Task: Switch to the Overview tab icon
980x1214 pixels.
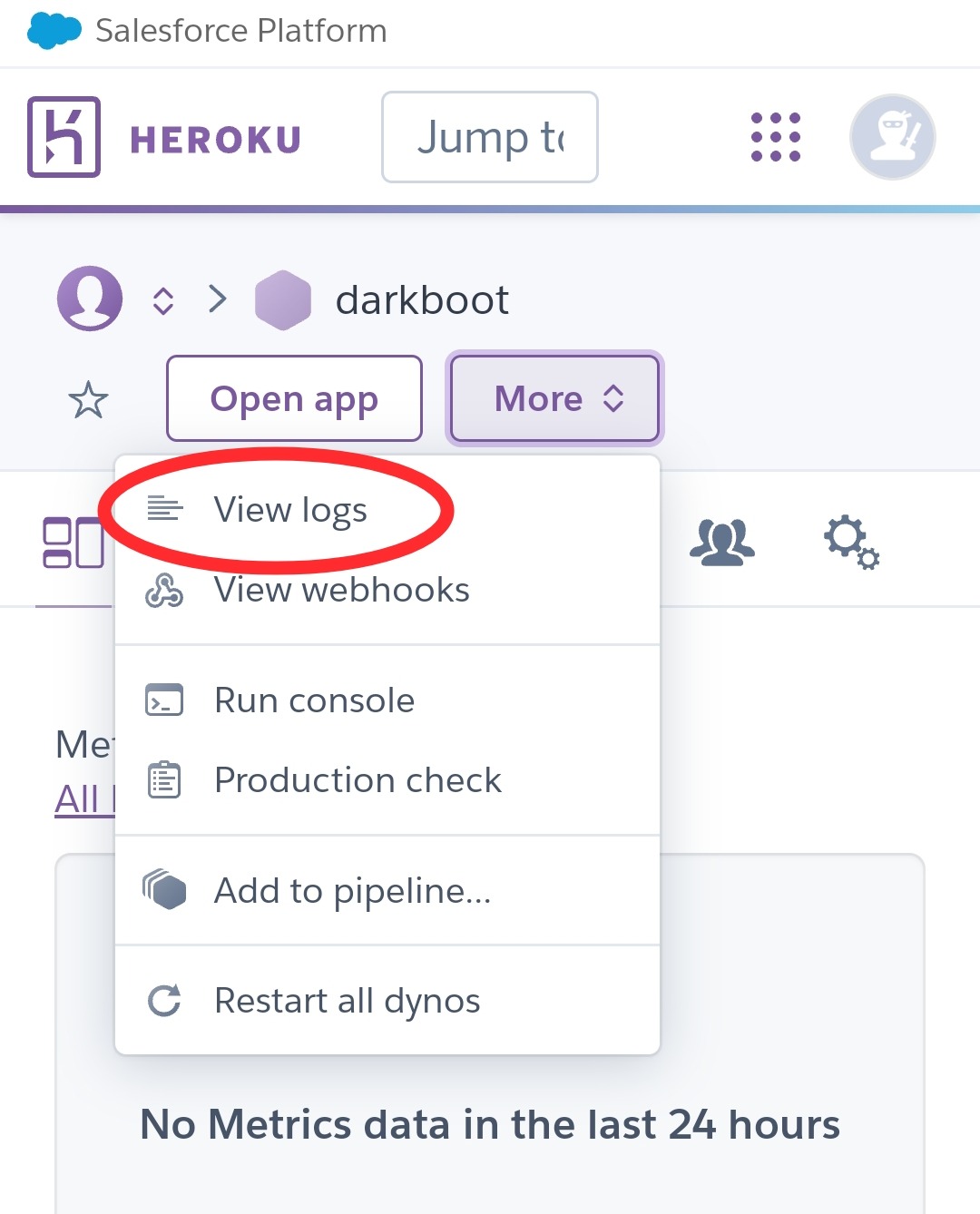Action: [73, 543]
